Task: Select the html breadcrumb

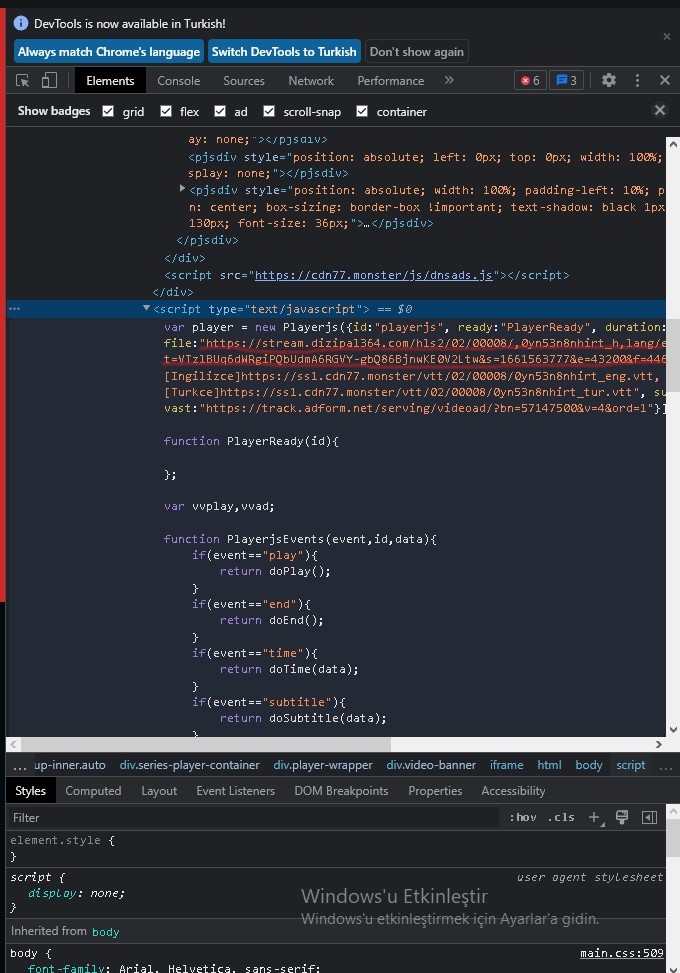Action: [549, 765]
